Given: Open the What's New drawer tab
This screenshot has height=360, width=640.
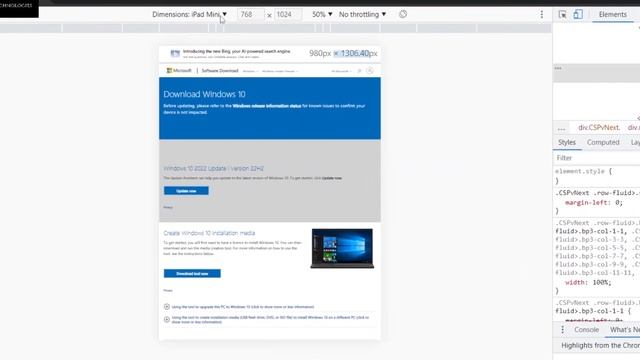Looking at the screenshot, I should [x=624, y=330].
